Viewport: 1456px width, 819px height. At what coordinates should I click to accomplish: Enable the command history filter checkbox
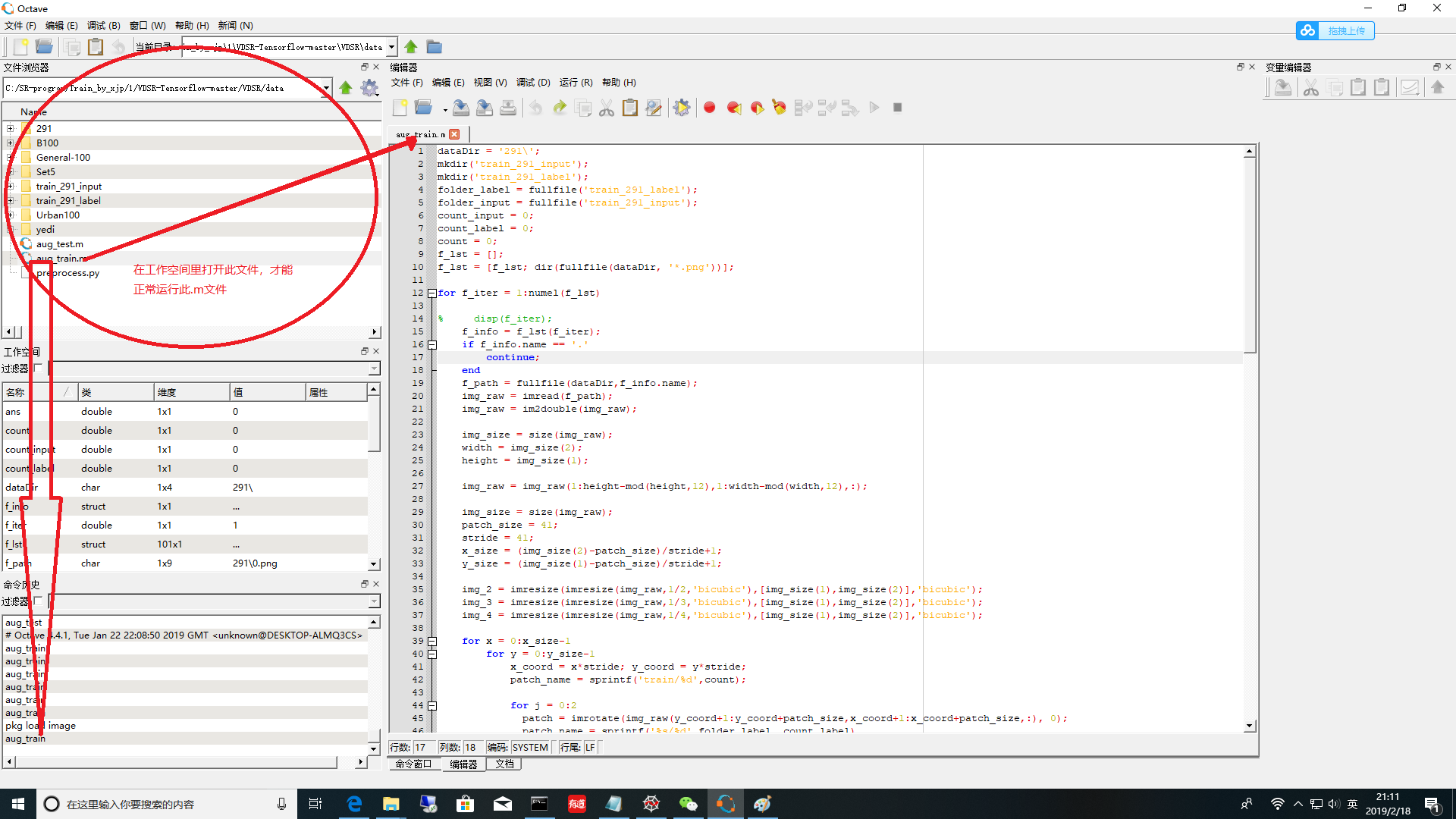[39, 601]
